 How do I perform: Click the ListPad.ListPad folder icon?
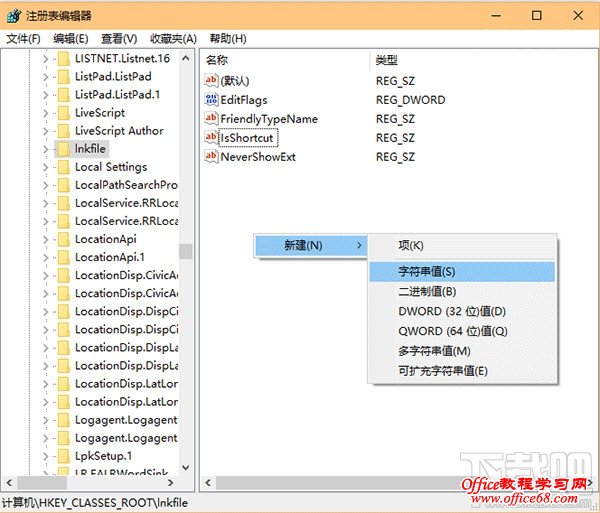64,77
